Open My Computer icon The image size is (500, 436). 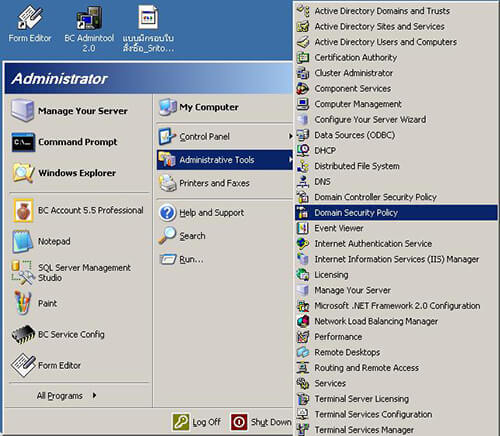pos(167,107)
